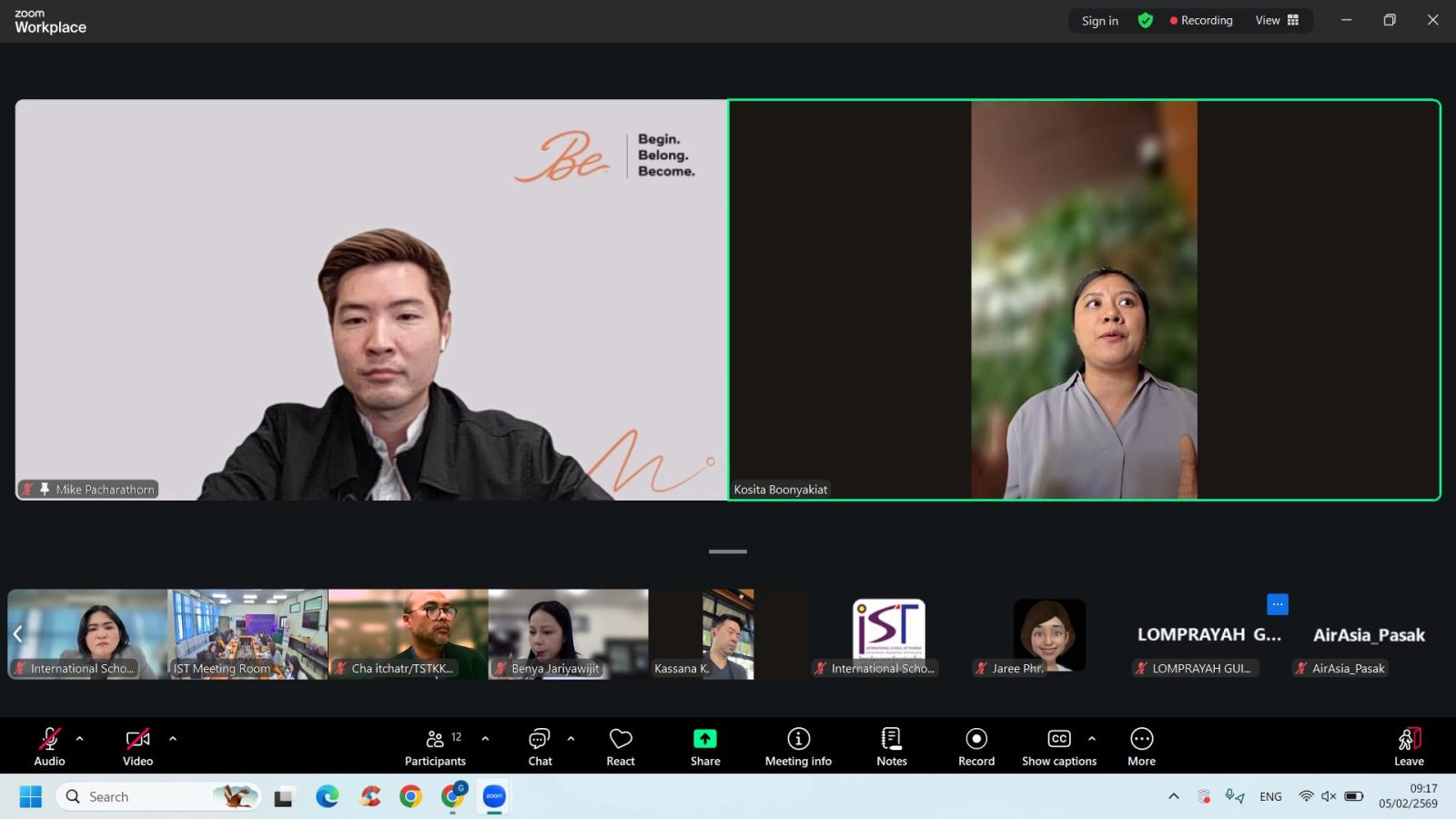Select the AirAsia_Pasak participant tile
Image resolution: width=1456 pixels, height=819 pixels.
(x=1369, y=634)
